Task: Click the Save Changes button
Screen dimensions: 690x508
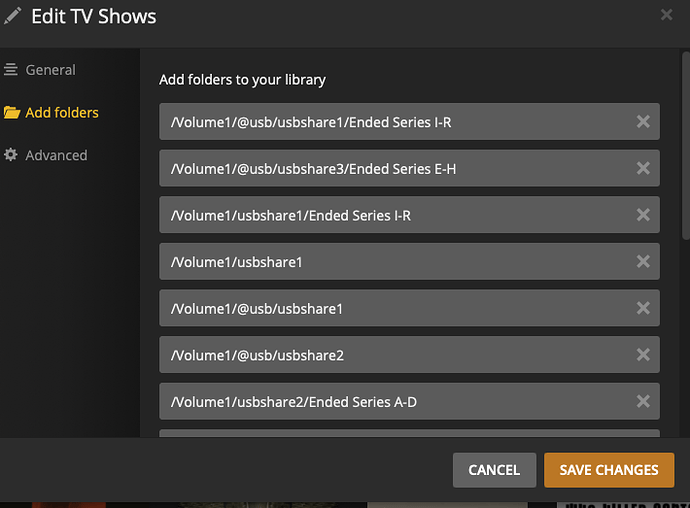Action: coord(609,469)
